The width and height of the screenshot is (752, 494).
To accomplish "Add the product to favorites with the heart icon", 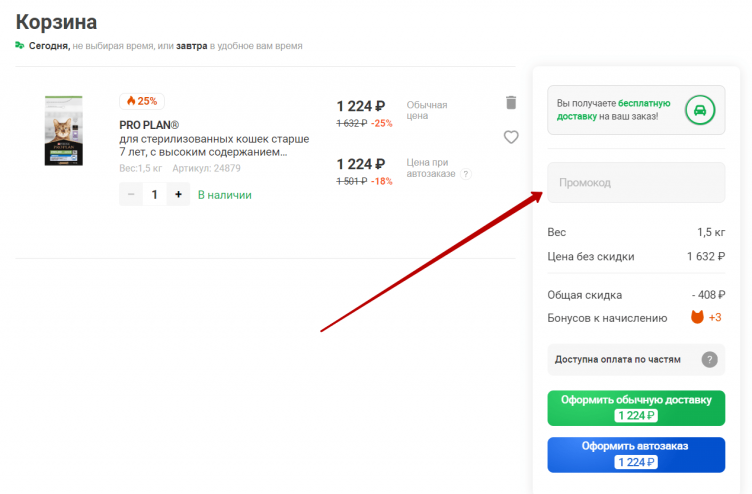I will 511,137.
